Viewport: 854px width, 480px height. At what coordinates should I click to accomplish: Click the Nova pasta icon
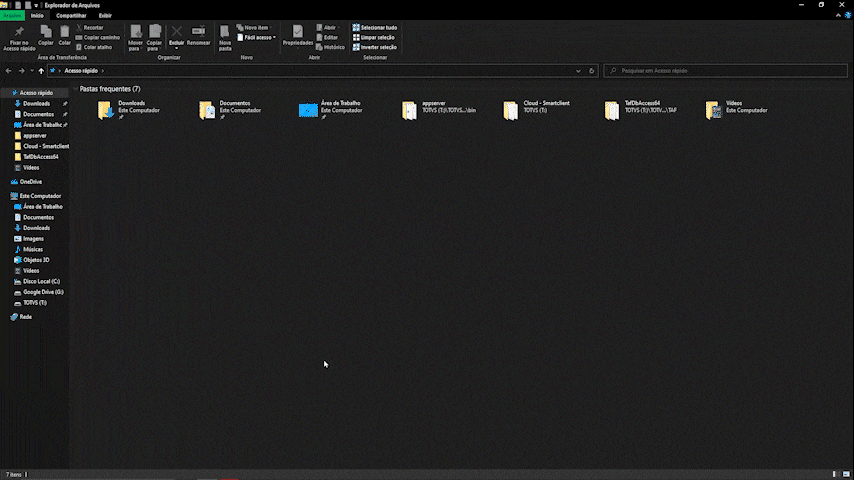point(224,32)
